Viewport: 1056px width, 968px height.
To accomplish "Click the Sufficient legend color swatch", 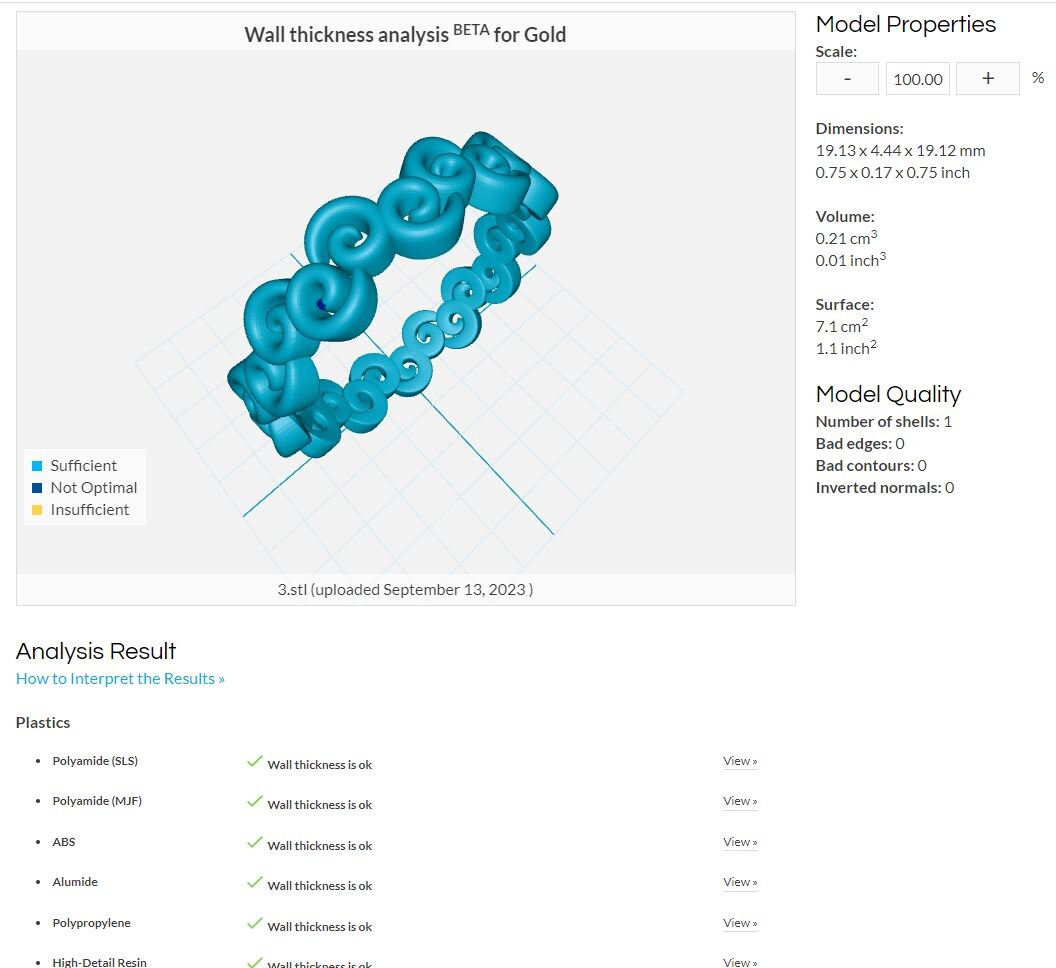I will click(37, 465).
